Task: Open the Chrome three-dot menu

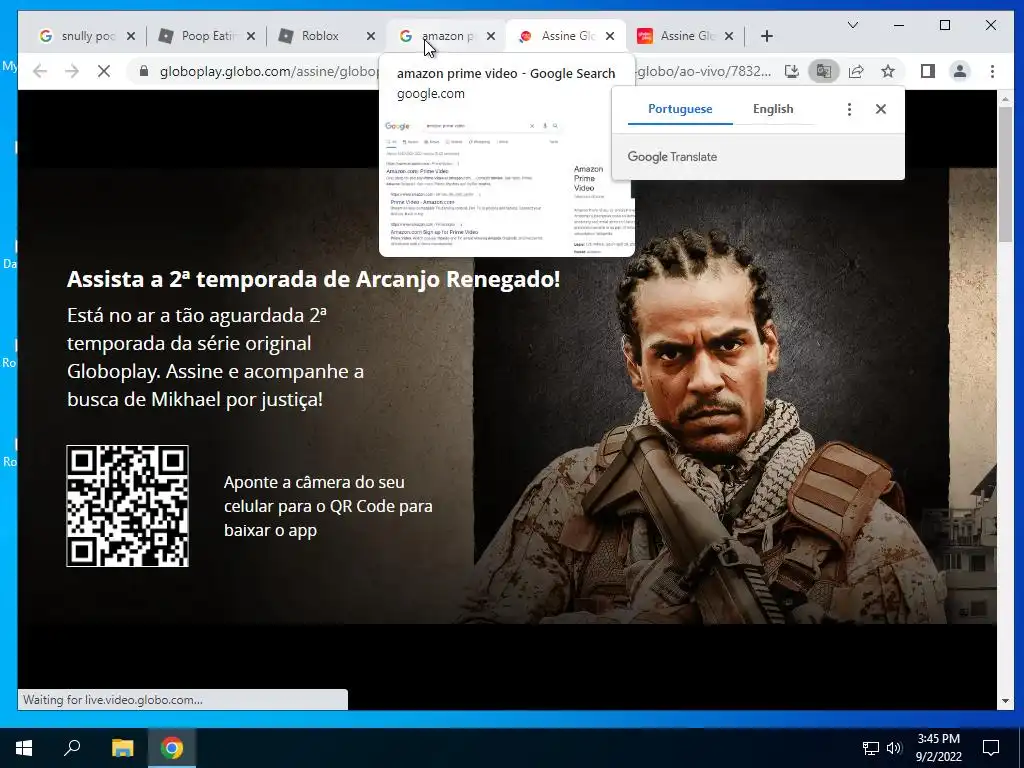Action: click(x=992, y=71)
